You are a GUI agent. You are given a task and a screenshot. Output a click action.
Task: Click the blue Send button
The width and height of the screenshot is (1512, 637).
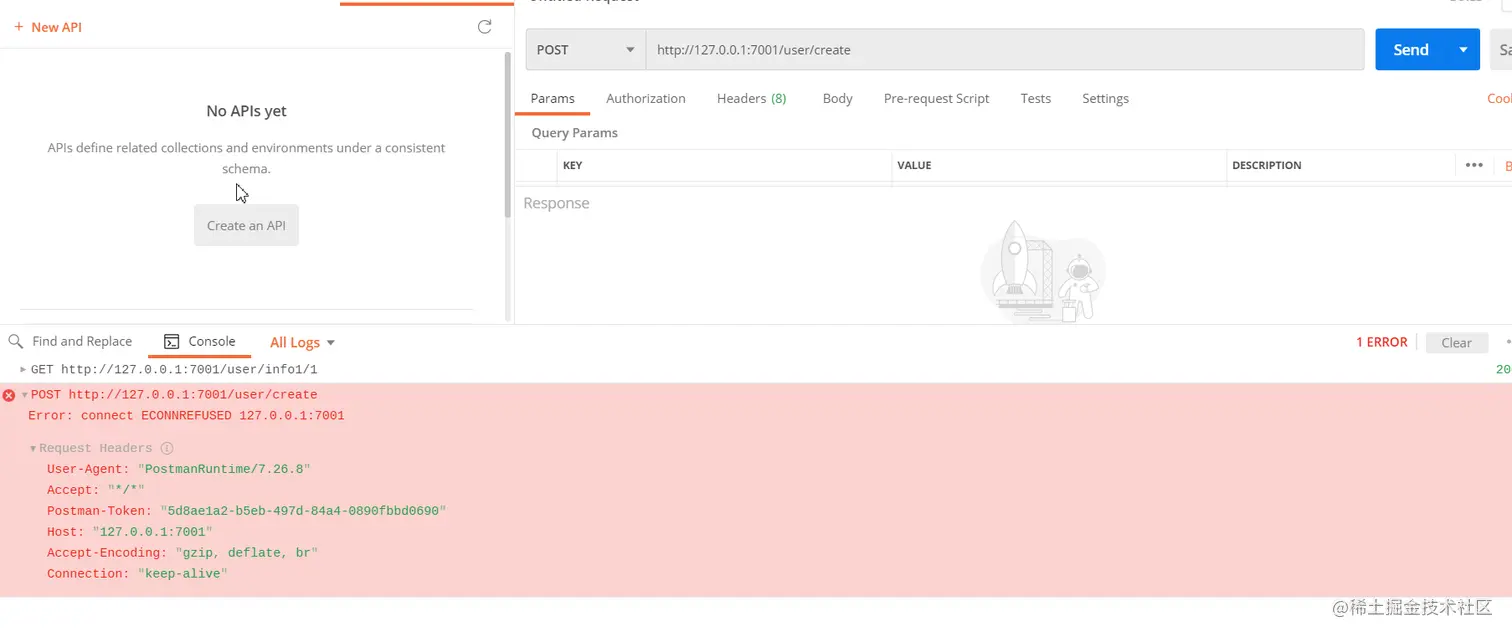pyautogui.click(x=1411, y=50)
